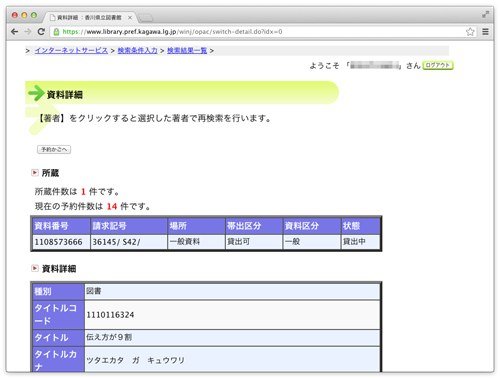Click the 一般 cell under 資料区分

tap(312, 242)
